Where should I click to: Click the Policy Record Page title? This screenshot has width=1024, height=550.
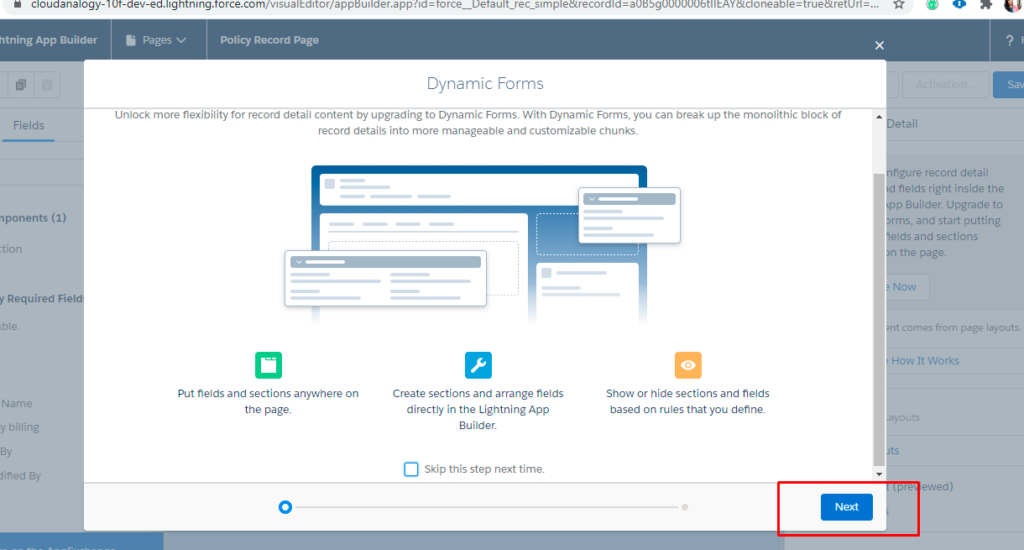tap(269, 40)
